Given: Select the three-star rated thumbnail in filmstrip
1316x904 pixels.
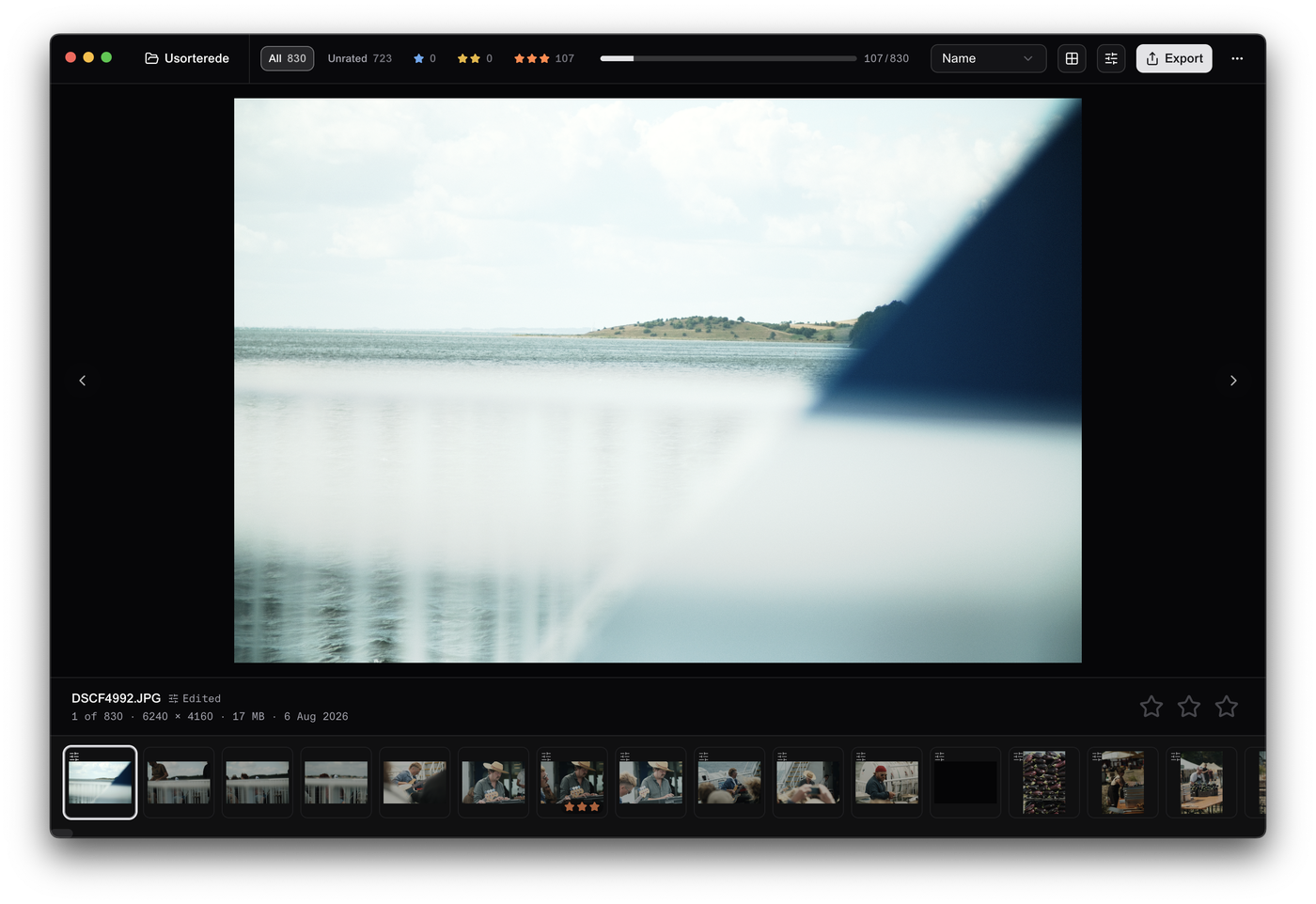Looking at the screenshot, I should (572, 783).
